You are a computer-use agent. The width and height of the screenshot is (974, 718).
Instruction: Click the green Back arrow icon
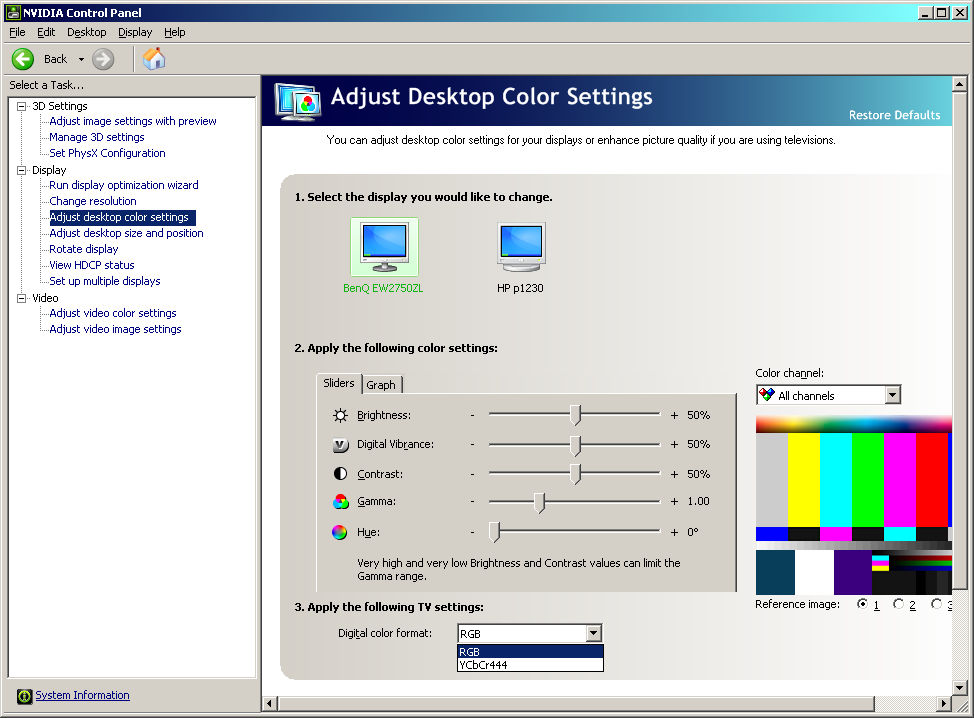(x=23, y=60)
